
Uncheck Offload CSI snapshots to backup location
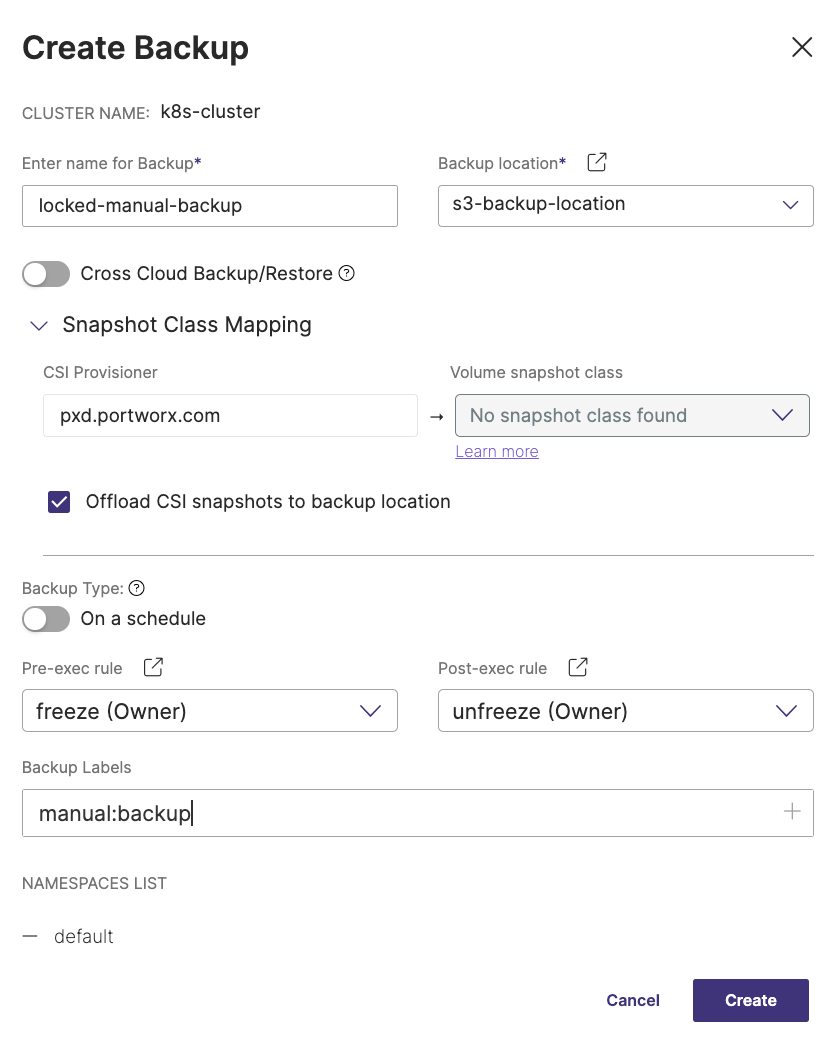coord(59,502)
